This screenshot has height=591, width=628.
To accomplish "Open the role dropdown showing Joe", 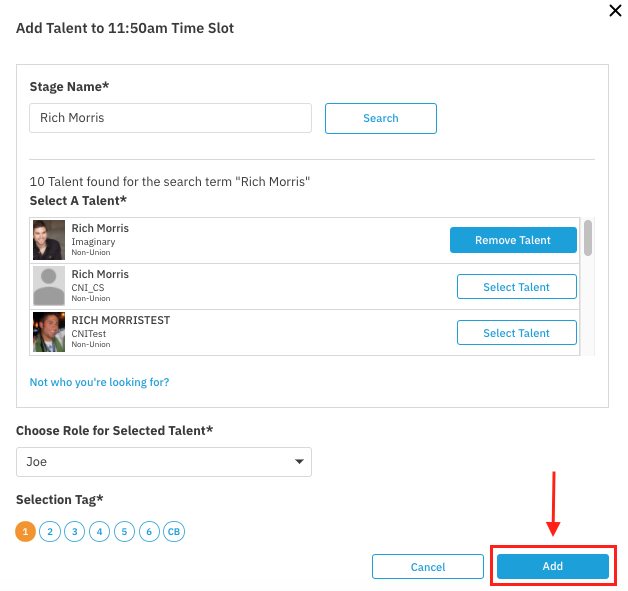I will 164,462.
